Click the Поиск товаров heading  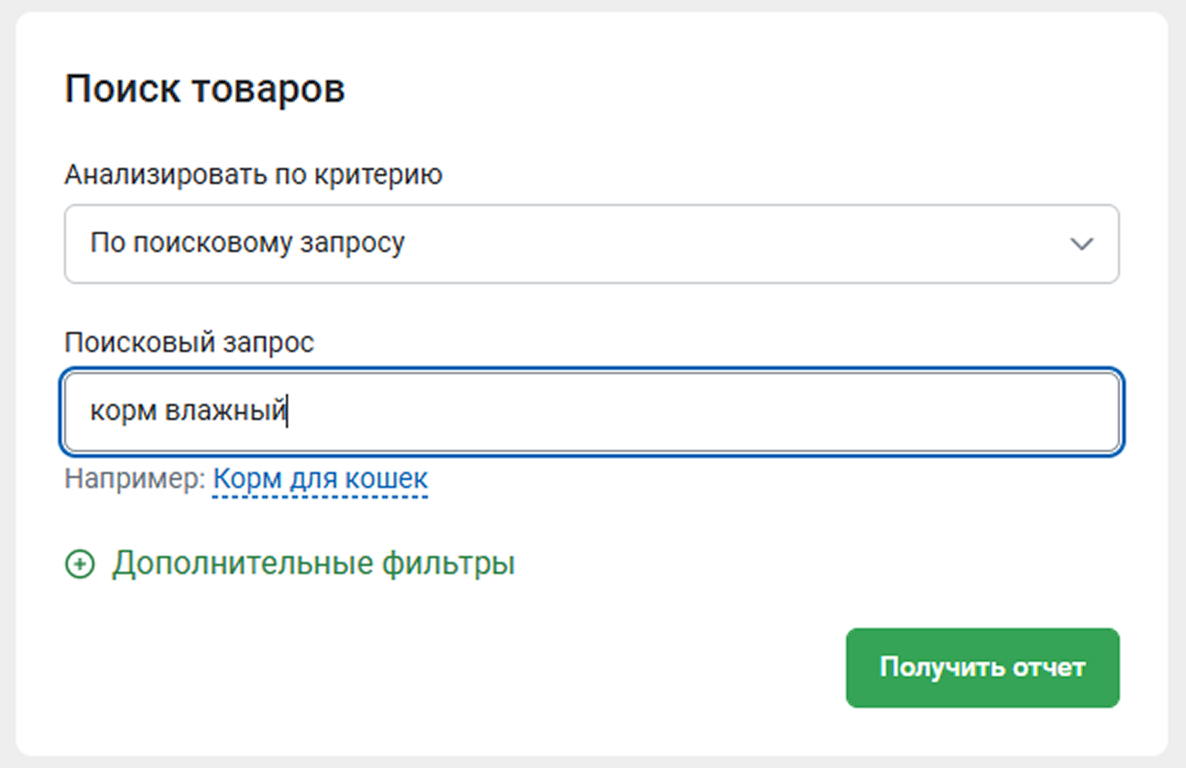coord(205,89)
